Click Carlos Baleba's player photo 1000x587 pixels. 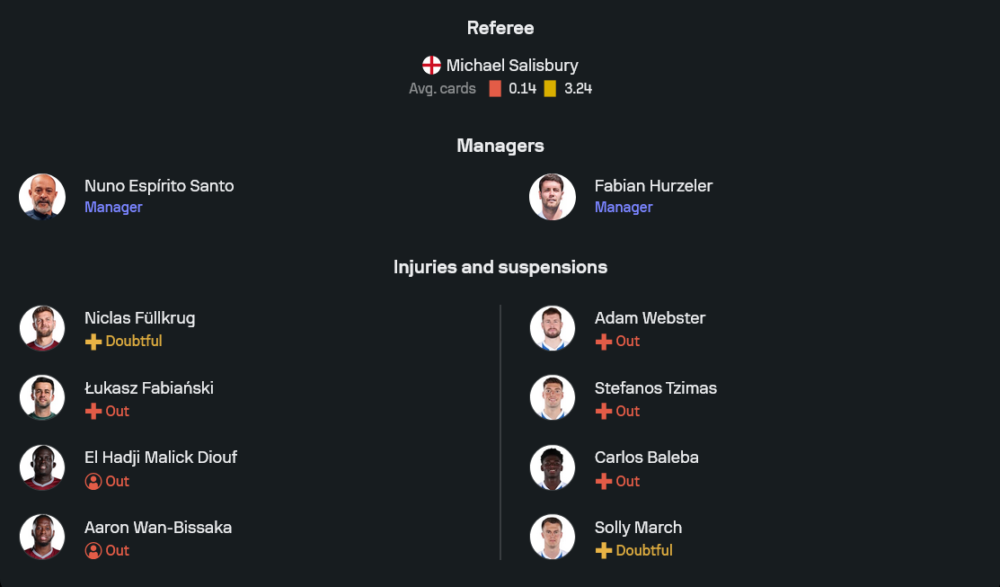point(552,467)
